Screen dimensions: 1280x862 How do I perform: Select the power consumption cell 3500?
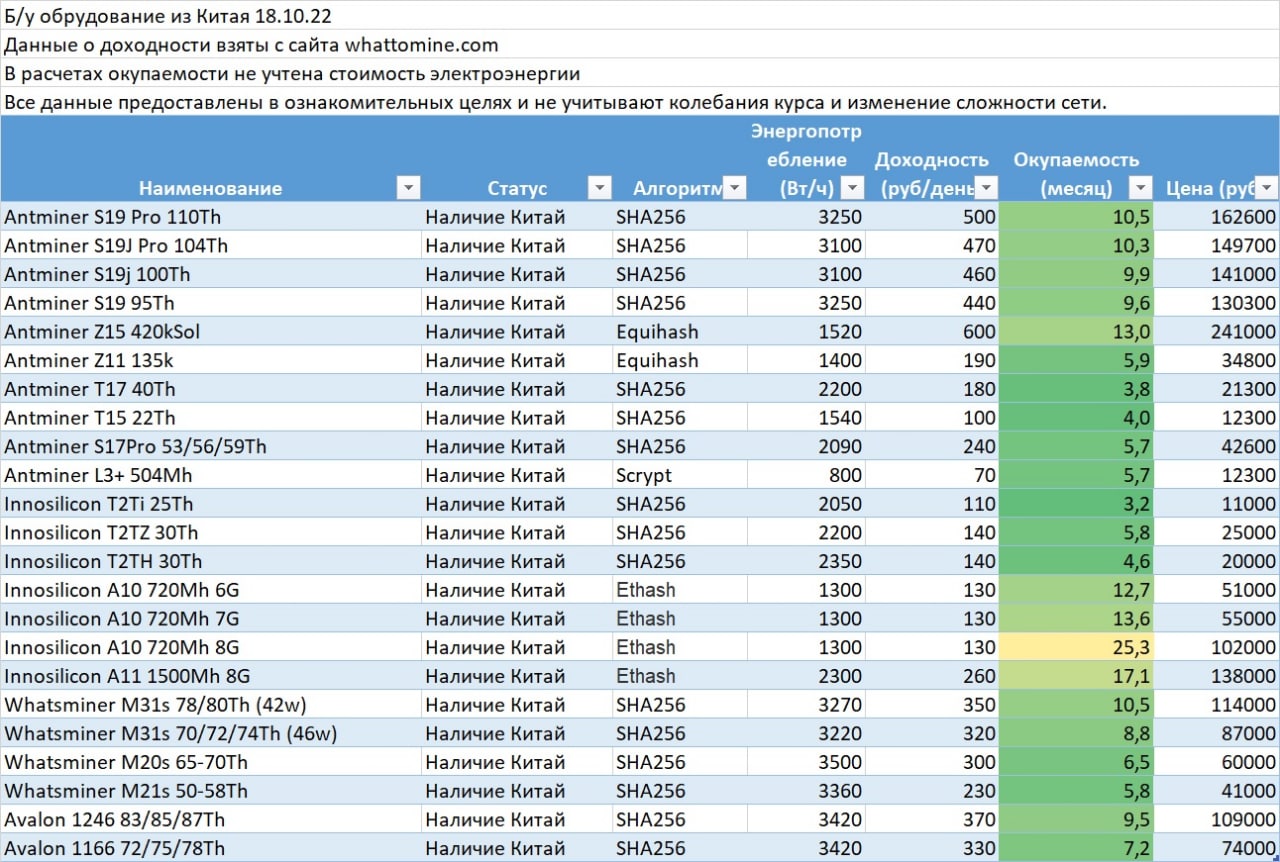point(806,763)
